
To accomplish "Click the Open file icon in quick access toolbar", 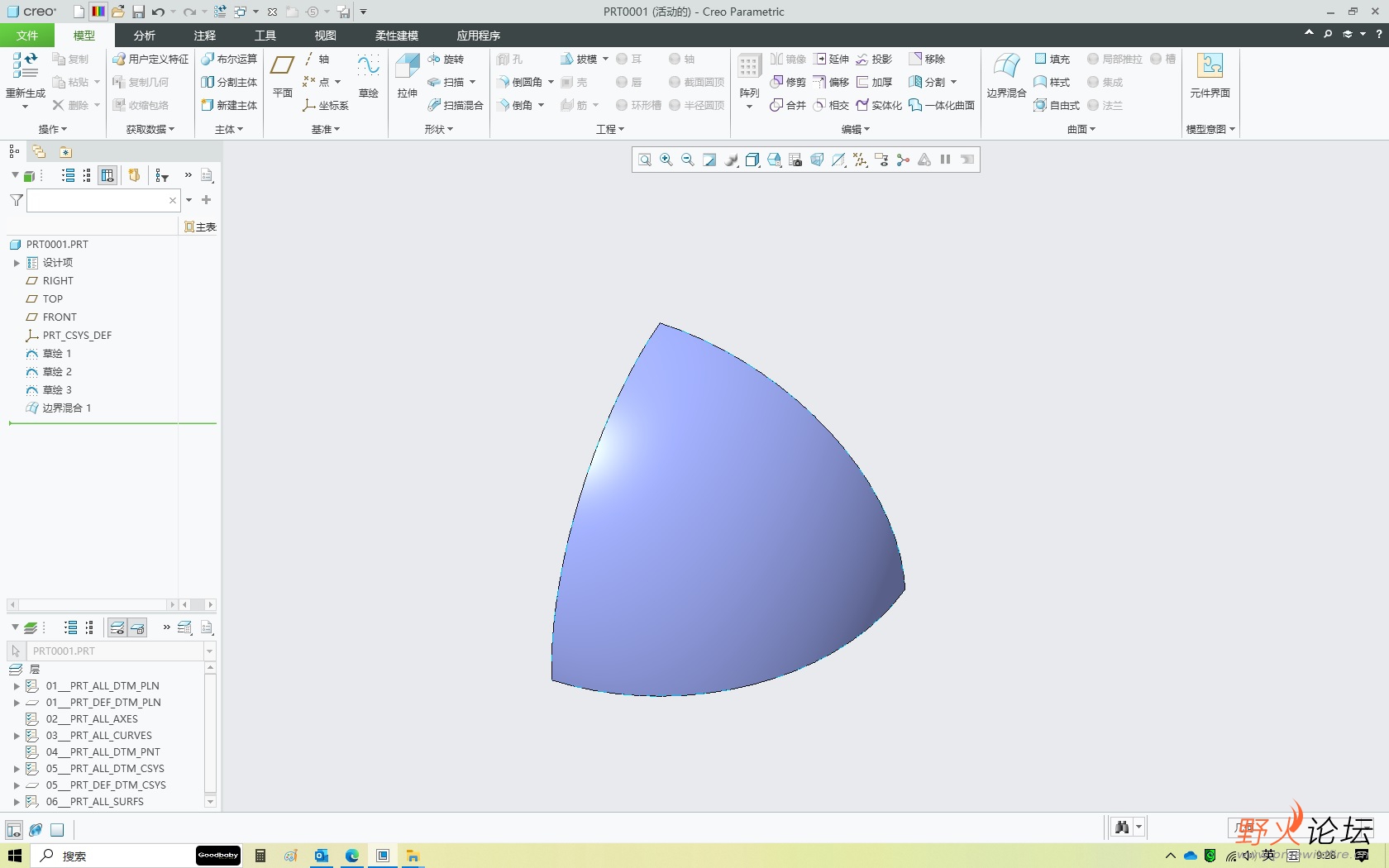I will click(x=118, y=12).
